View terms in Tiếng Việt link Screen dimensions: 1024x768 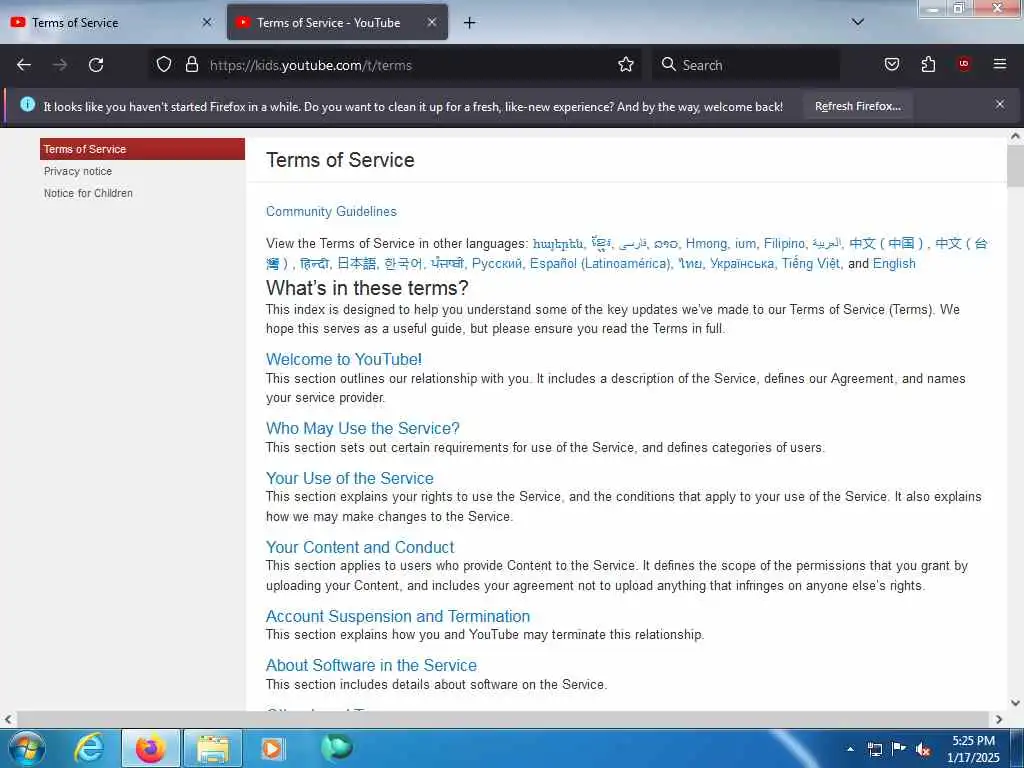point(810,264)
